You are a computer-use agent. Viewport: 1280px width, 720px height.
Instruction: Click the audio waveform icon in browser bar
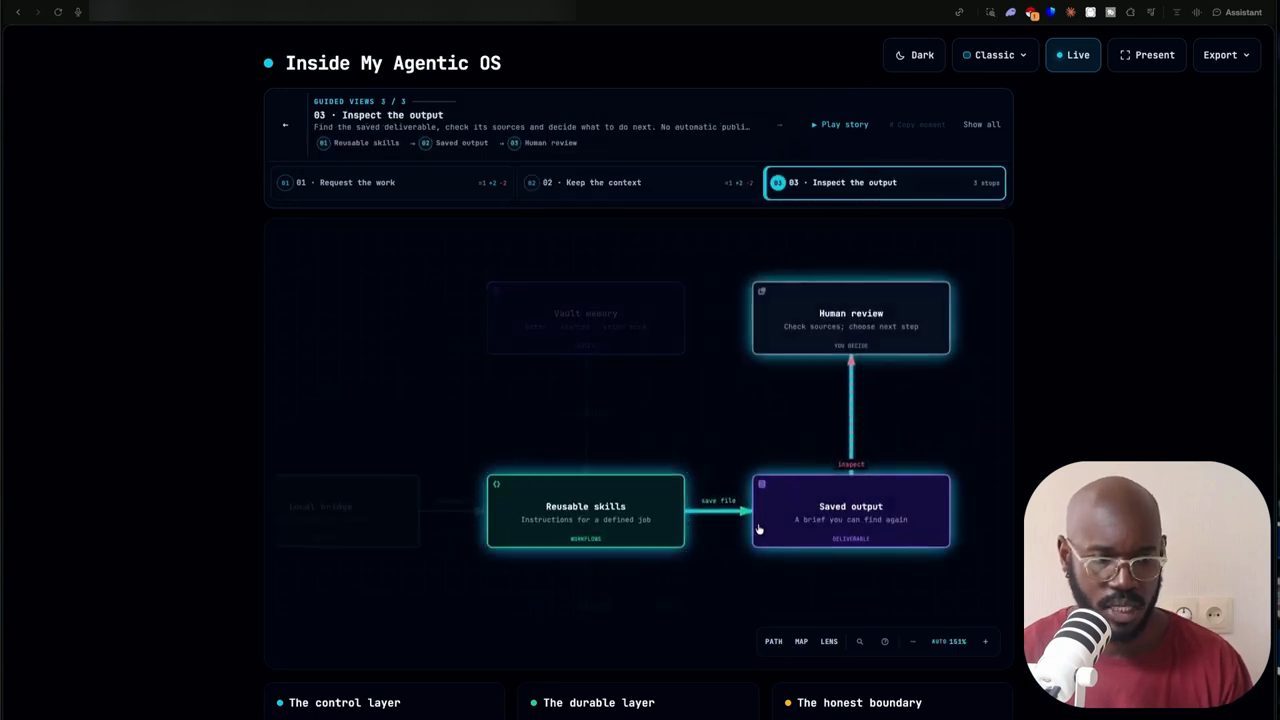point(1196,12)
